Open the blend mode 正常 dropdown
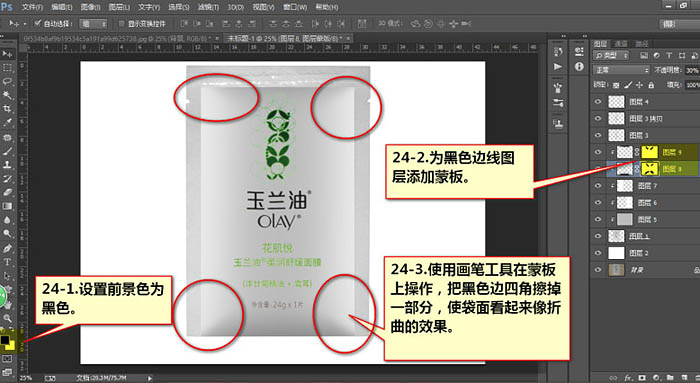This screenshot has width=700, height=383. pos(621,70)
